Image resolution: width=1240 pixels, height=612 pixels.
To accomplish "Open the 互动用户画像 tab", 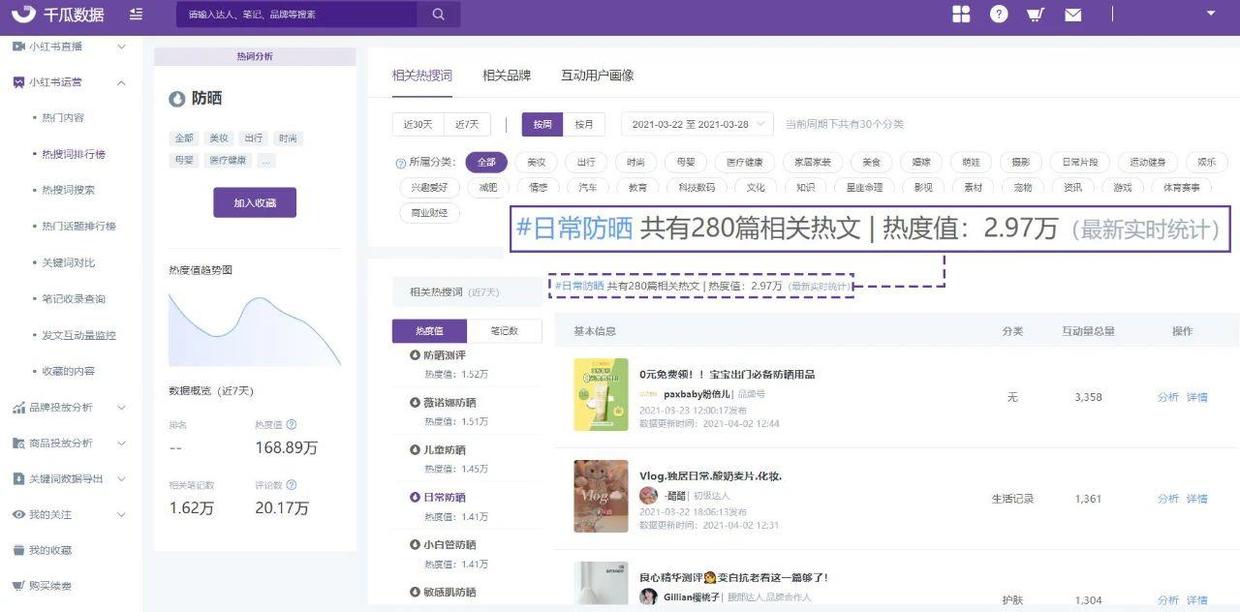I will click(x=597, y=76).
